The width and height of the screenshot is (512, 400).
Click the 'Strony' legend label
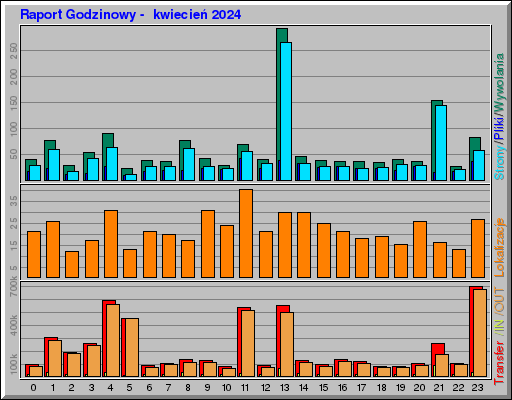pos(499,163)
